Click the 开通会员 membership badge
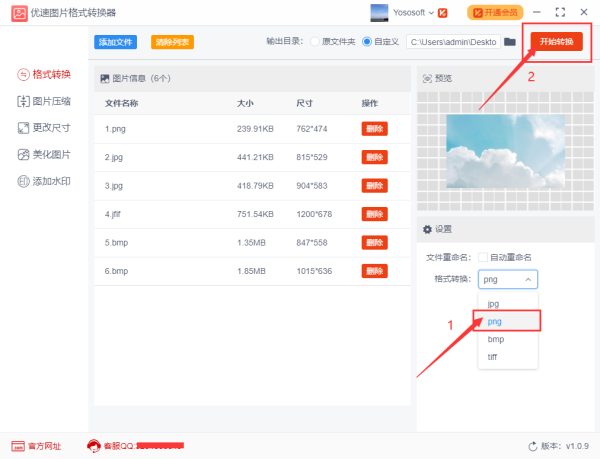The height and width of the screenshot is (459, 600). pyautogui.click(x=494, y=12)
